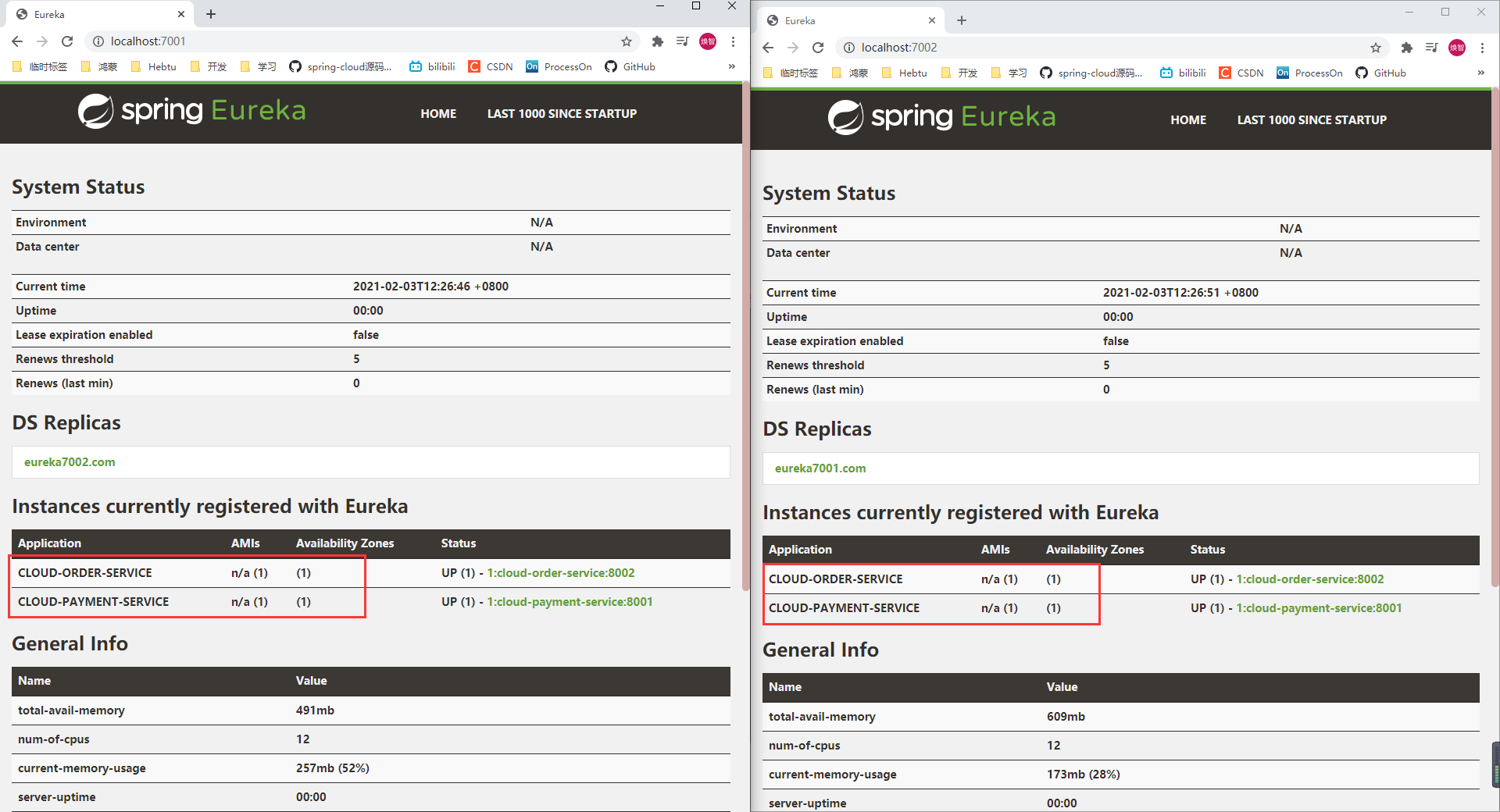Expand 临时标签 bookmark folder in the left window
This screenshot has width=1500, height=812.
[40, 66]
